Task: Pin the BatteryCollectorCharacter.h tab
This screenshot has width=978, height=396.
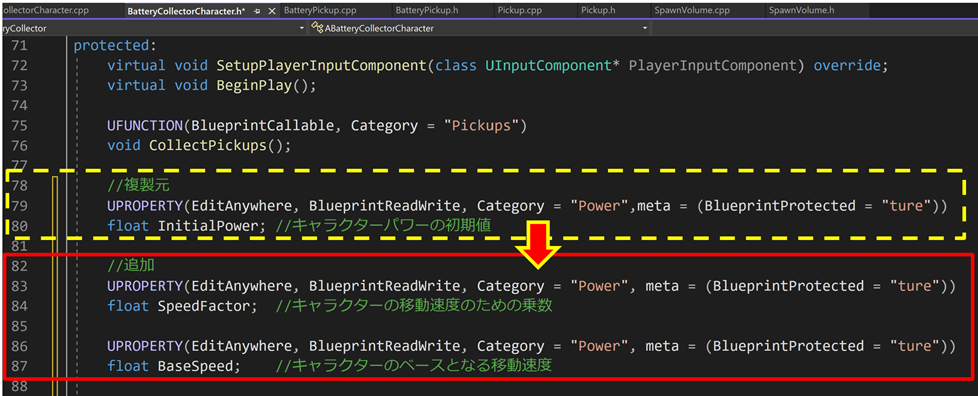Action: click(257, 11)
